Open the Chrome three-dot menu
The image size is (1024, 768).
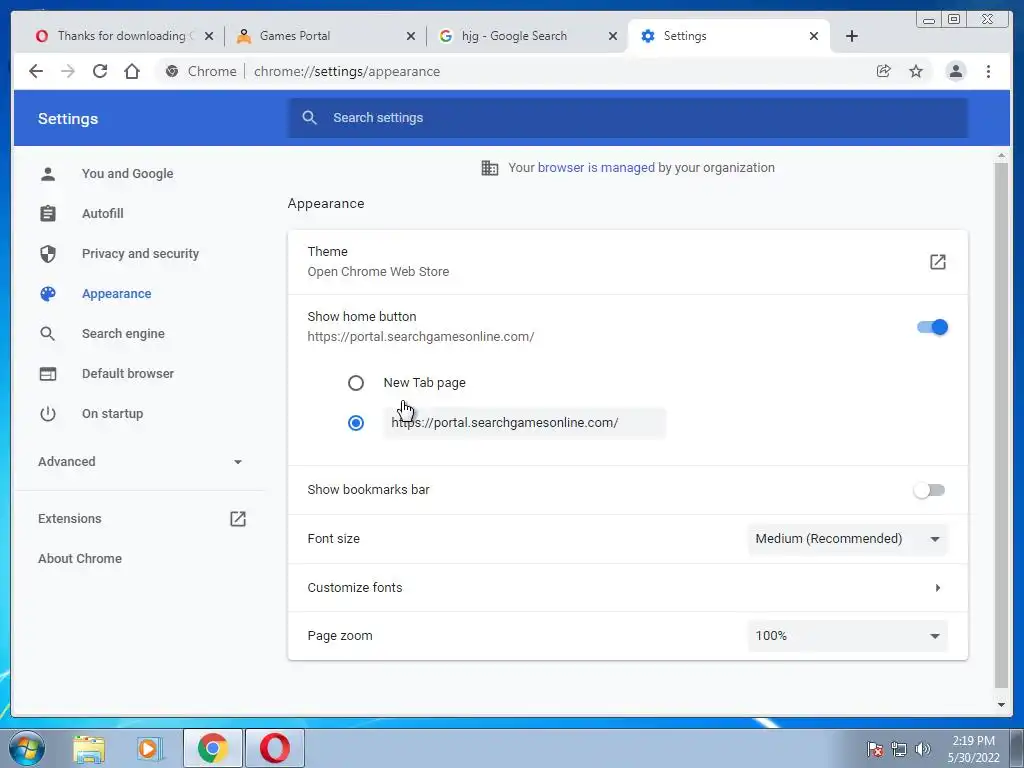[x=988, y=71]
